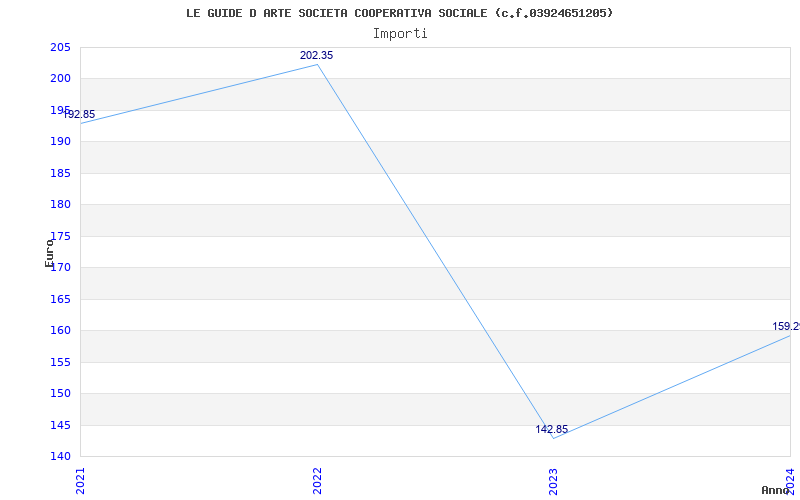
Task: Click the line's 2023 lowest point
Action: coord(554,438)
